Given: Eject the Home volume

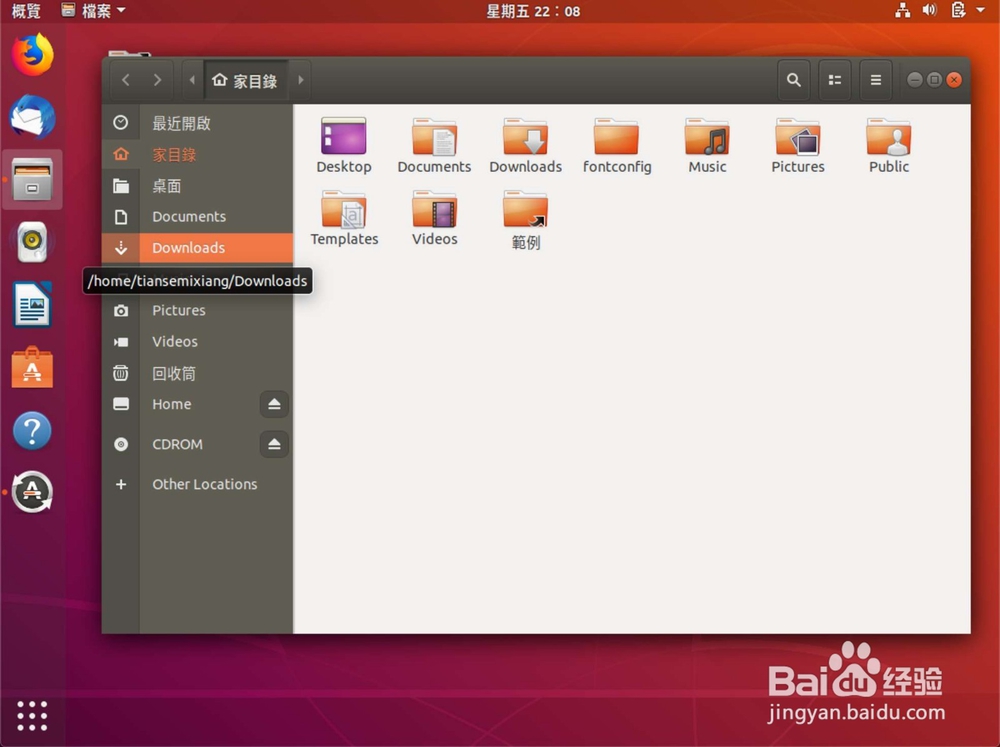Looking at the screenshot, I should [274, 404].
